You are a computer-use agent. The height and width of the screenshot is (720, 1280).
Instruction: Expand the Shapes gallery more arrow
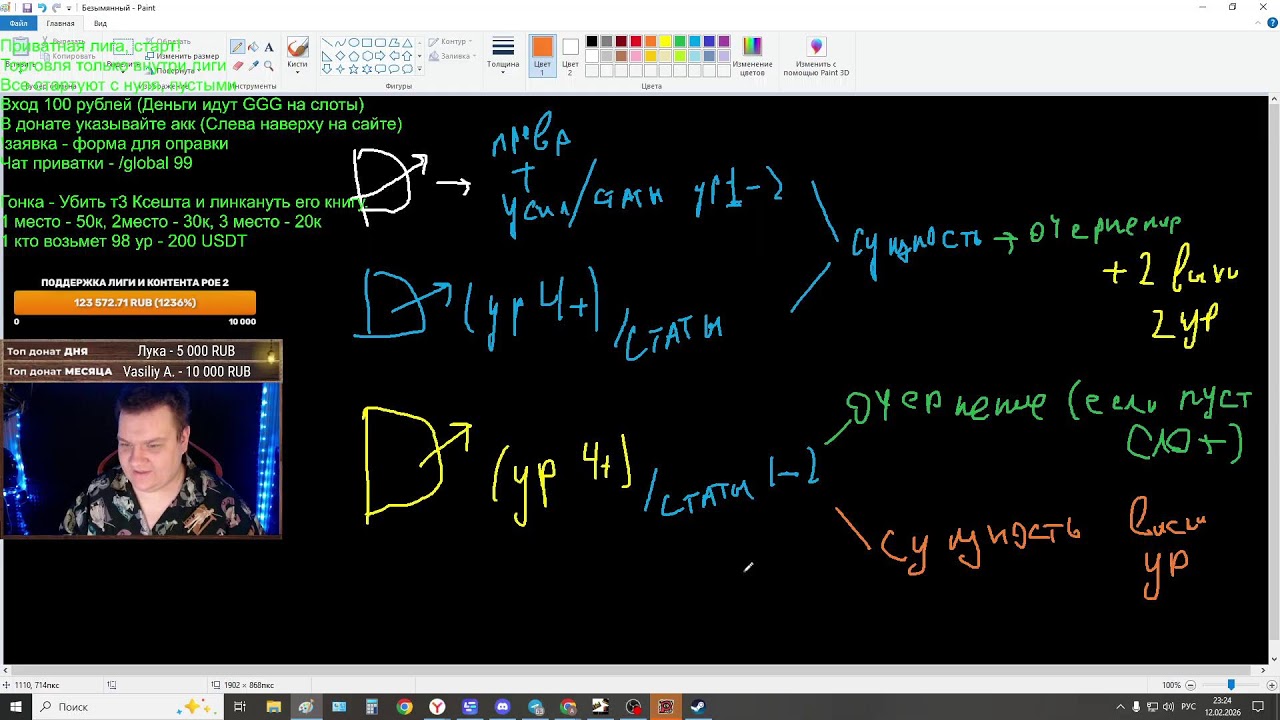click(418, 68)
